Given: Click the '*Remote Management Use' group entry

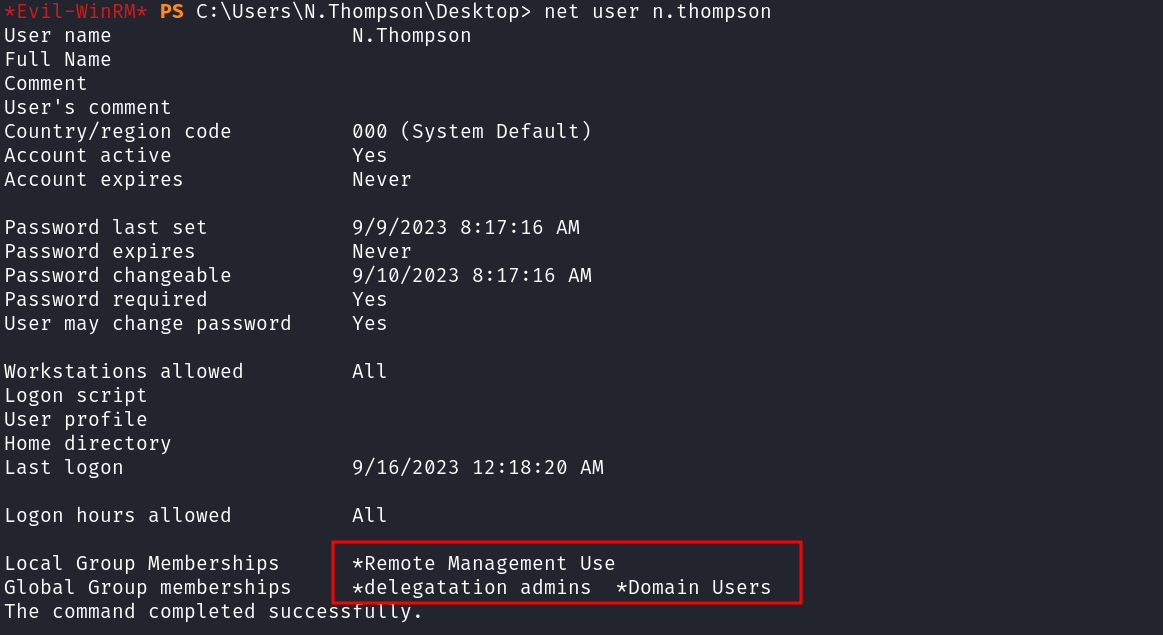Looking at the screenshot, I should (x=483, y=564).
